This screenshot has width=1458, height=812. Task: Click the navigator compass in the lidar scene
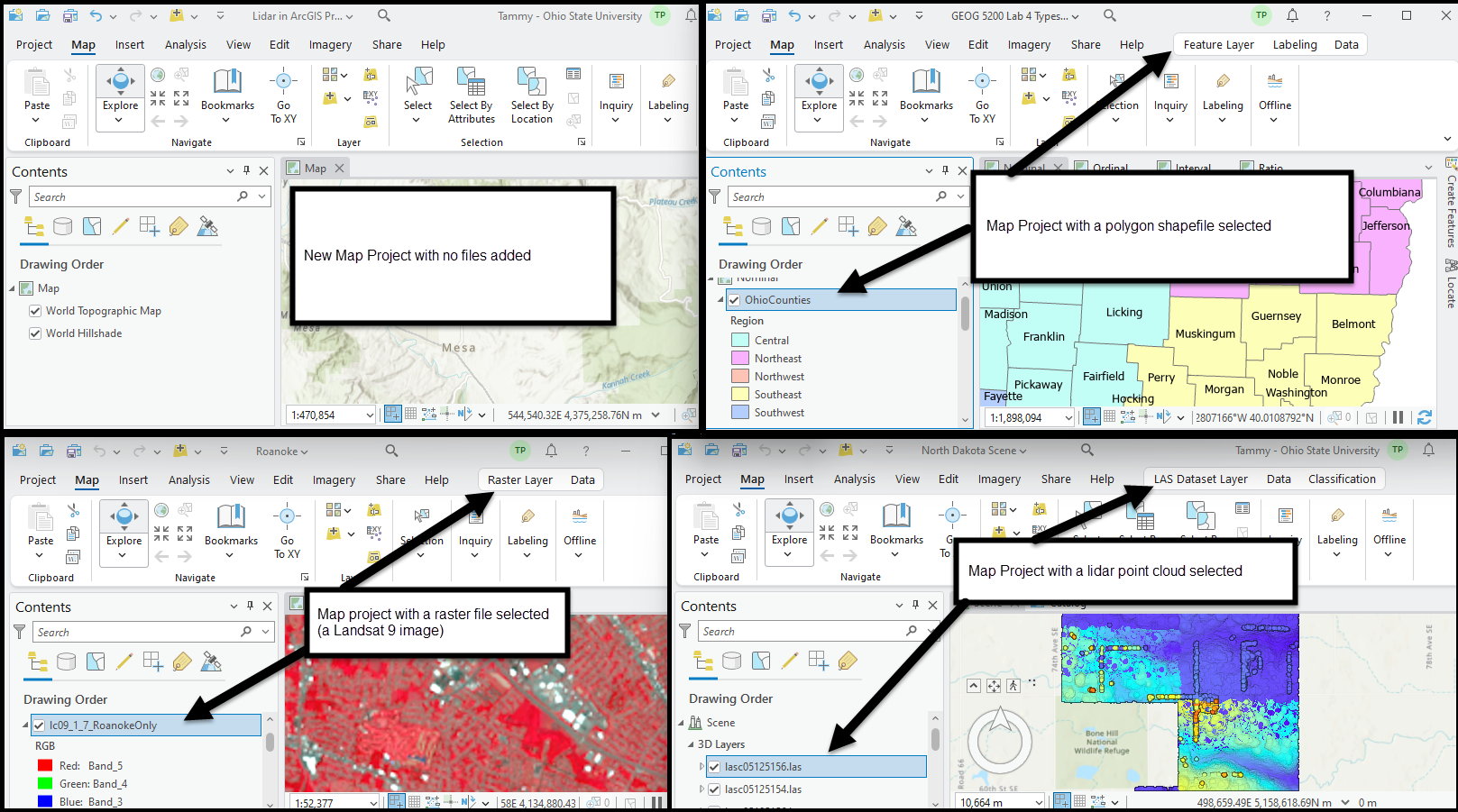tap(999, 740)
